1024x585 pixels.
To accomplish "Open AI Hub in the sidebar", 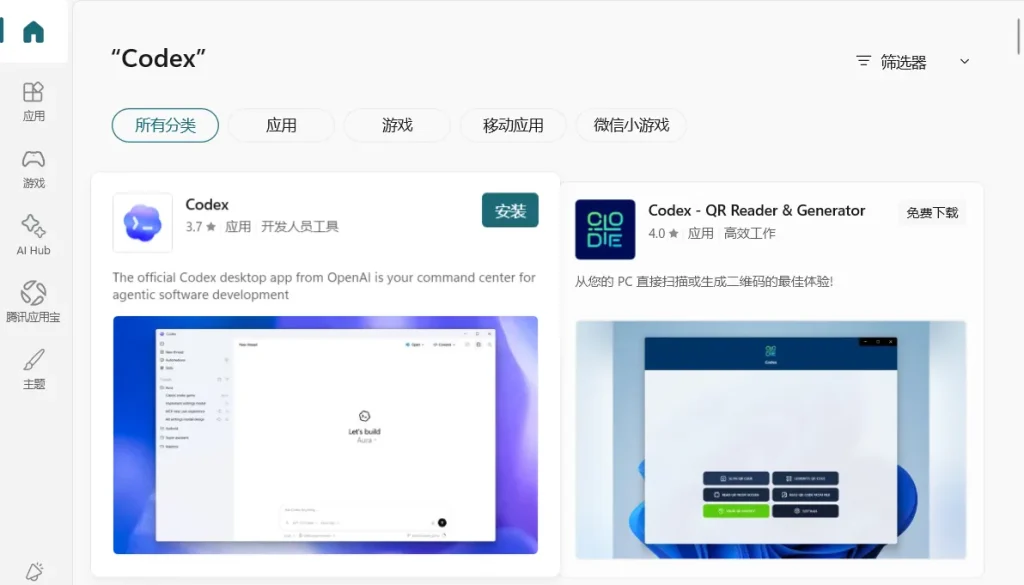I will point(33,236).
